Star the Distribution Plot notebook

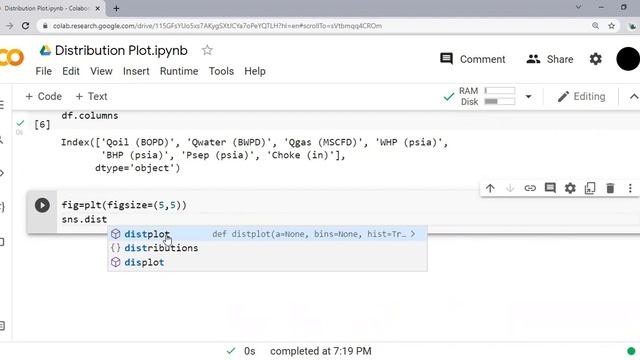coord(207,50)
